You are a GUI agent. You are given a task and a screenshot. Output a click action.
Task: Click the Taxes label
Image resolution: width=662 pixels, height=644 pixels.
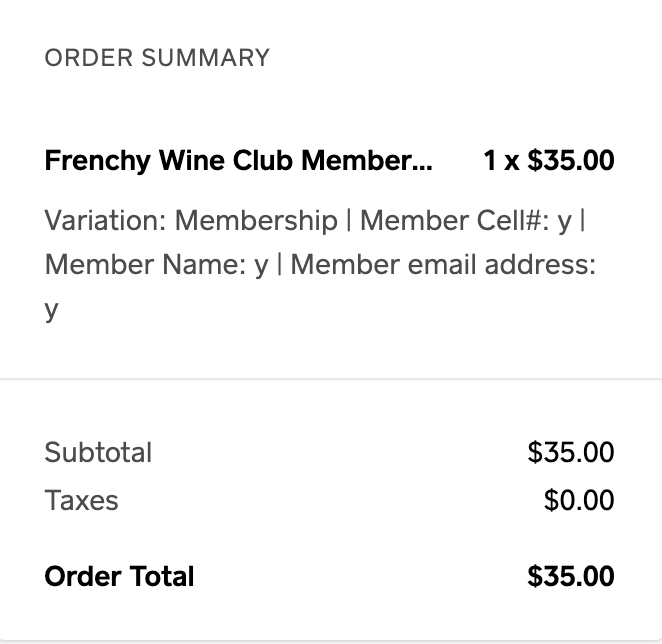tap(81, 500)
